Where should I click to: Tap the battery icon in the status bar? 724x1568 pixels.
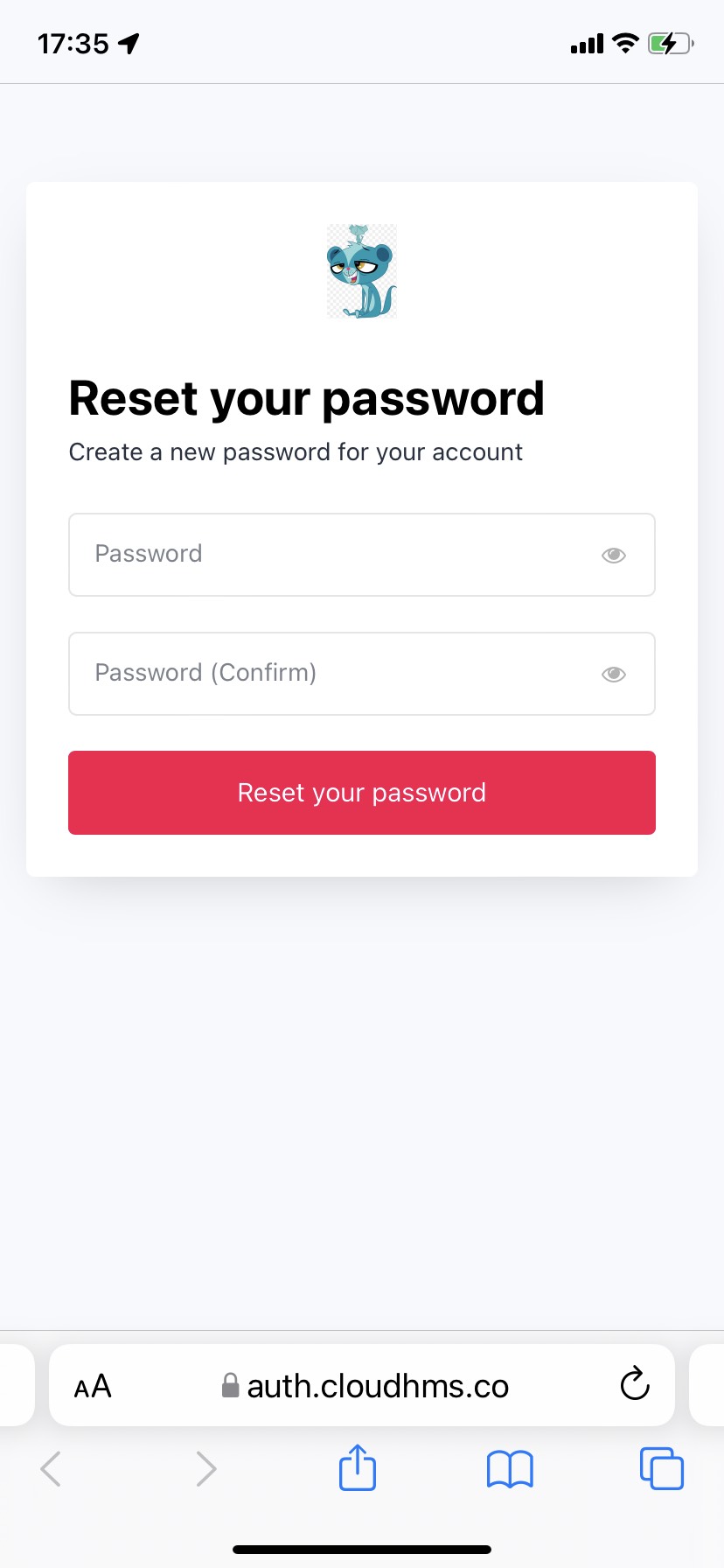tap(670, 43)
